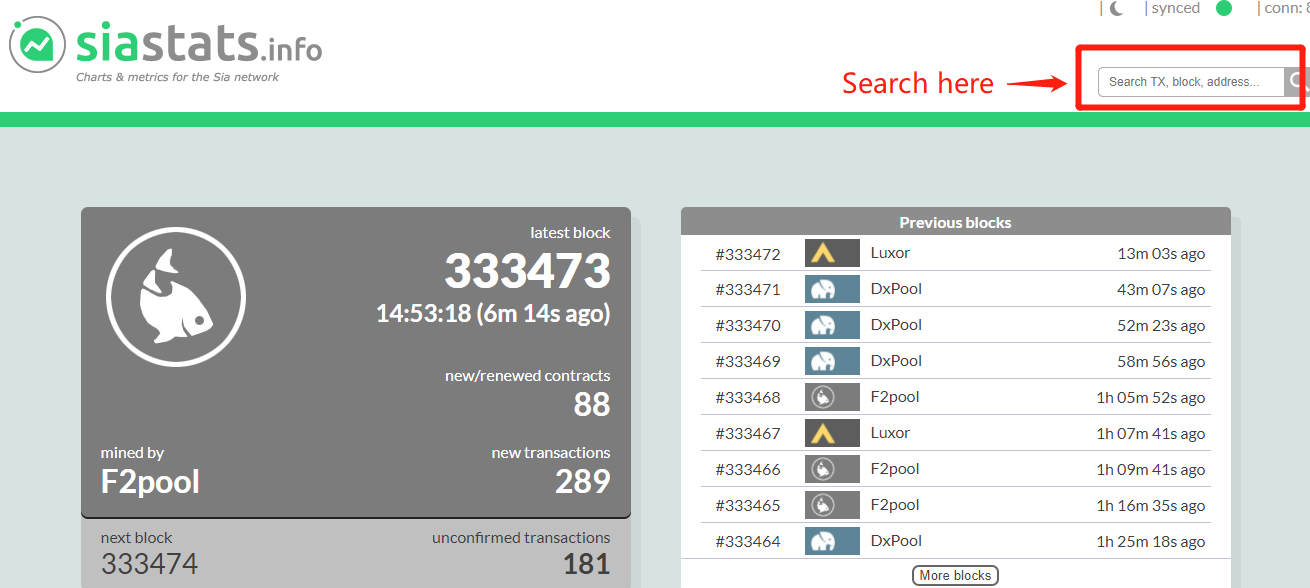The height and width of the screenshot is (588, 1310).
Task: Open block #333468 link
Action: point(747,398)
